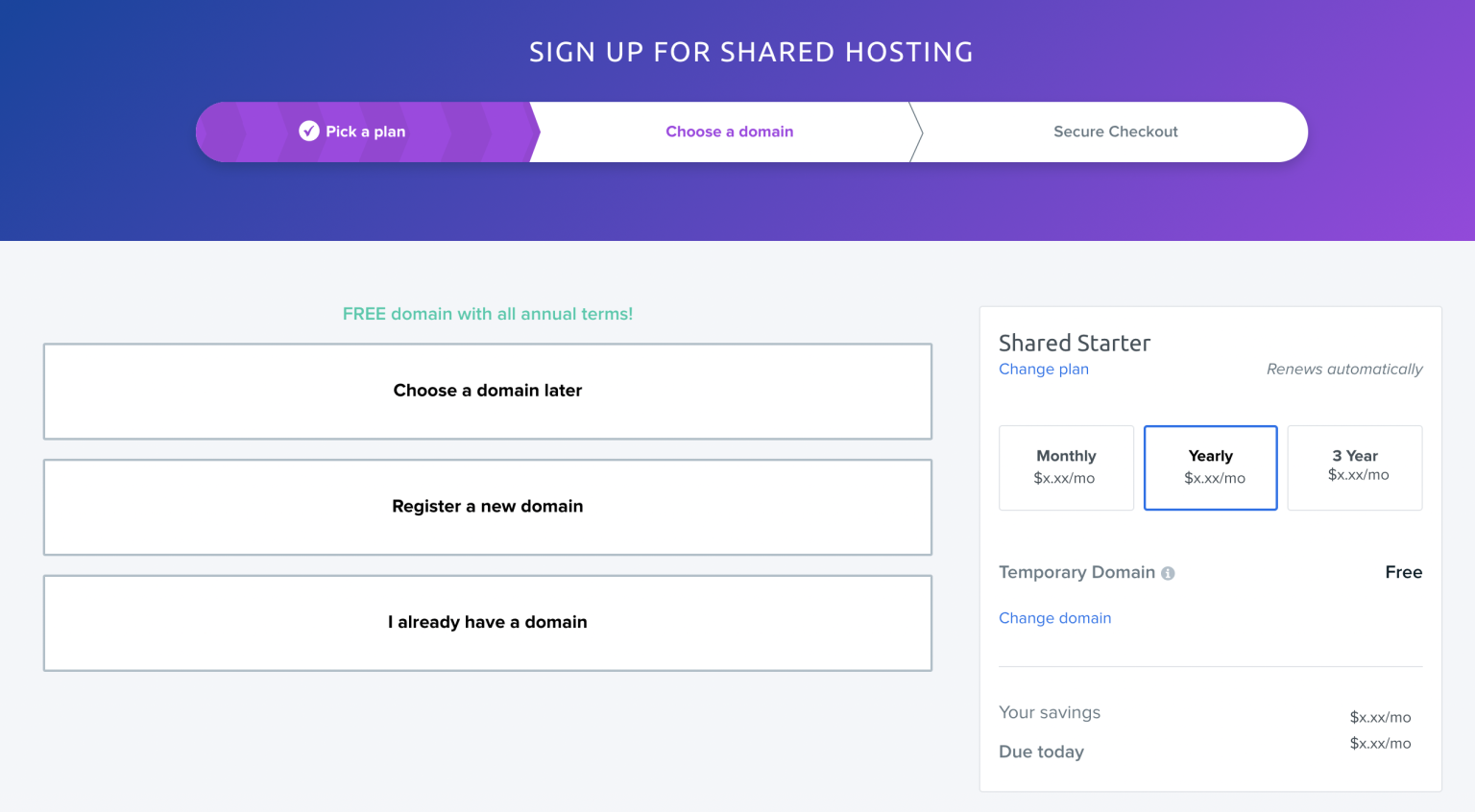Click Register a new domain

click(x=487, y=507)
